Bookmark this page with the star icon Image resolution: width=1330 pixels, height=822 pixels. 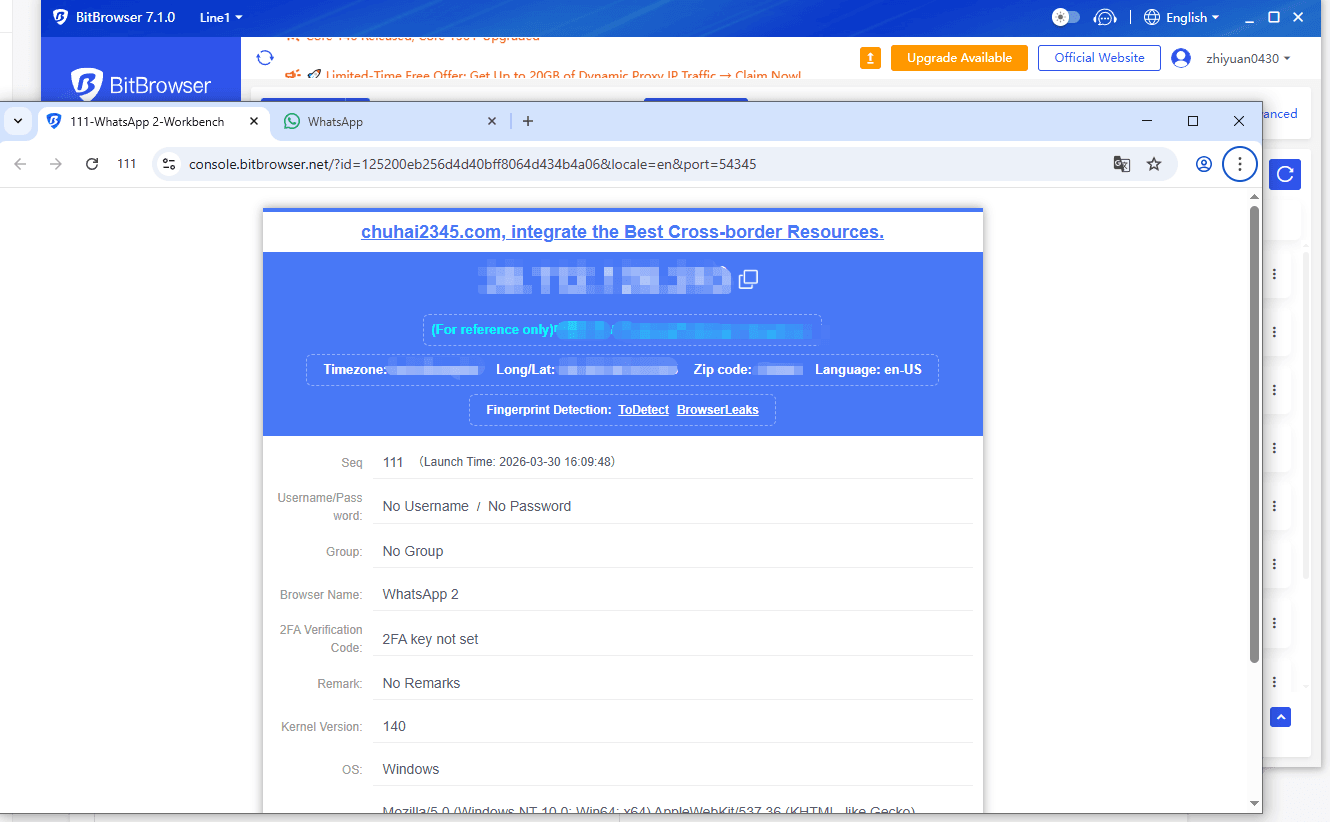(1154, 164)
